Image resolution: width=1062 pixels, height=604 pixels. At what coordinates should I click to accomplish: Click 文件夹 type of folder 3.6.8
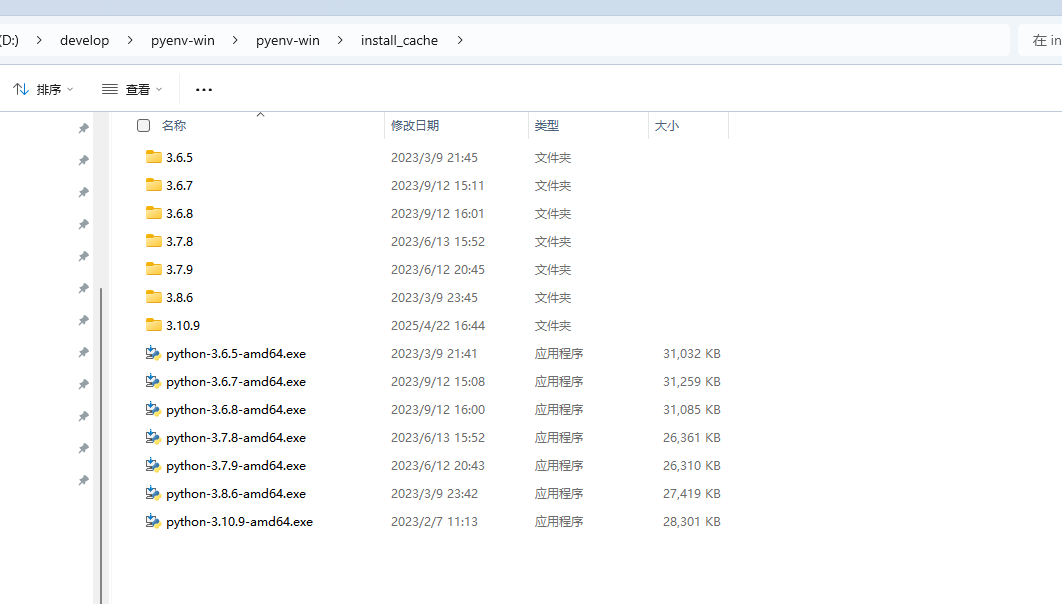(x=553, y=213)
